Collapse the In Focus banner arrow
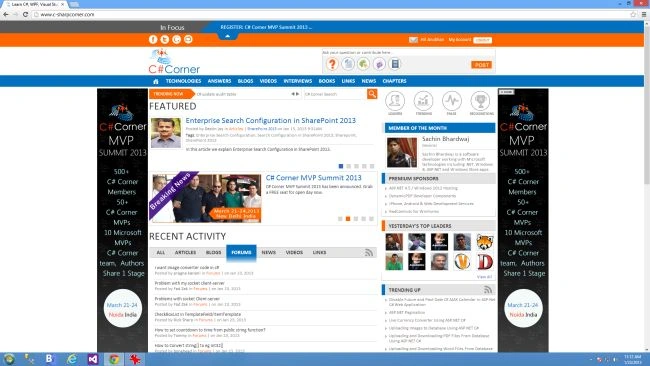 click(x=227, y=36)
